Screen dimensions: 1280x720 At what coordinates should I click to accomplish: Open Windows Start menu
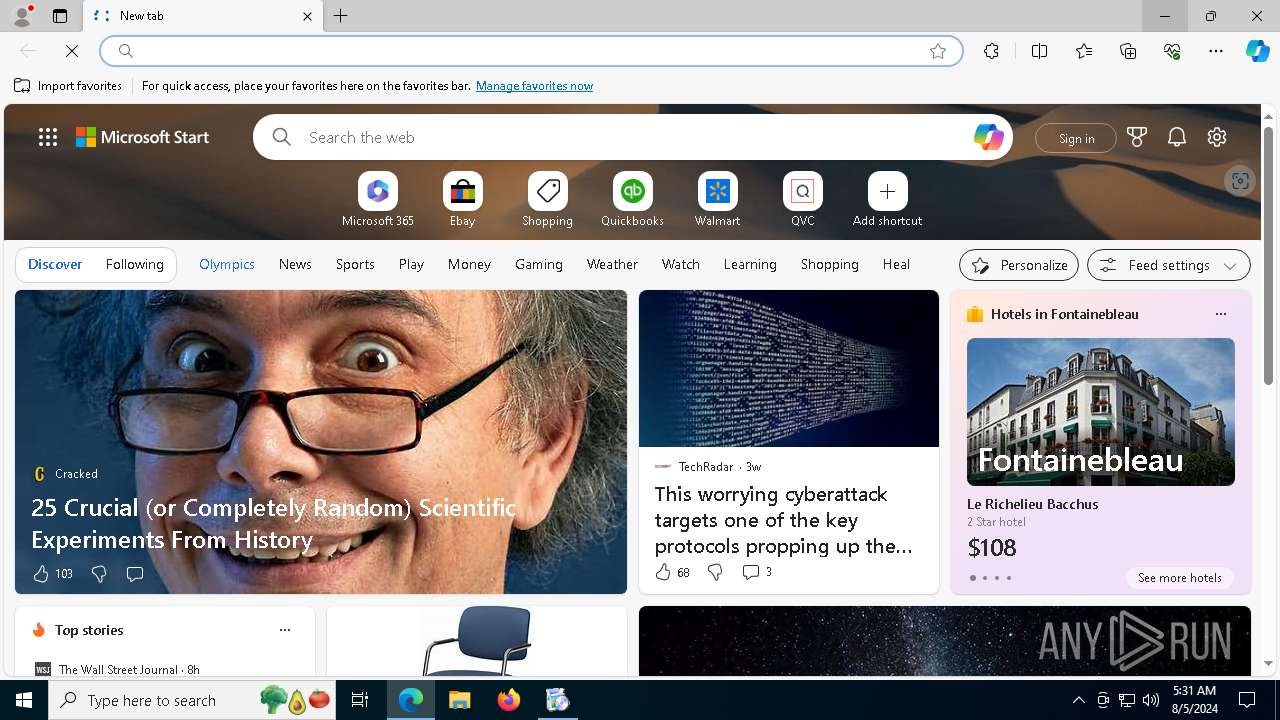[x=24, y=700]
